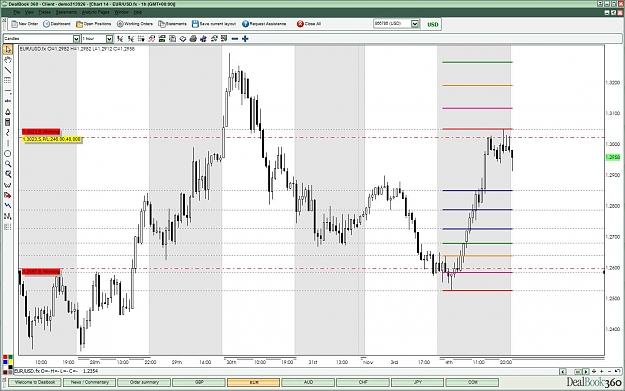Save current layout
This screenshot has height=391, width=625.
click(x=214, y=24)
